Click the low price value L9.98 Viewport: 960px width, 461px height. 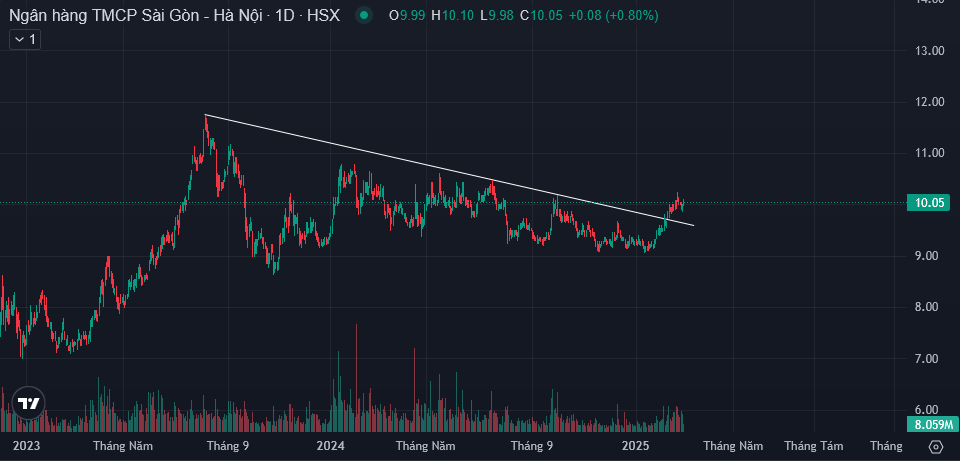[x=497, y=16]
